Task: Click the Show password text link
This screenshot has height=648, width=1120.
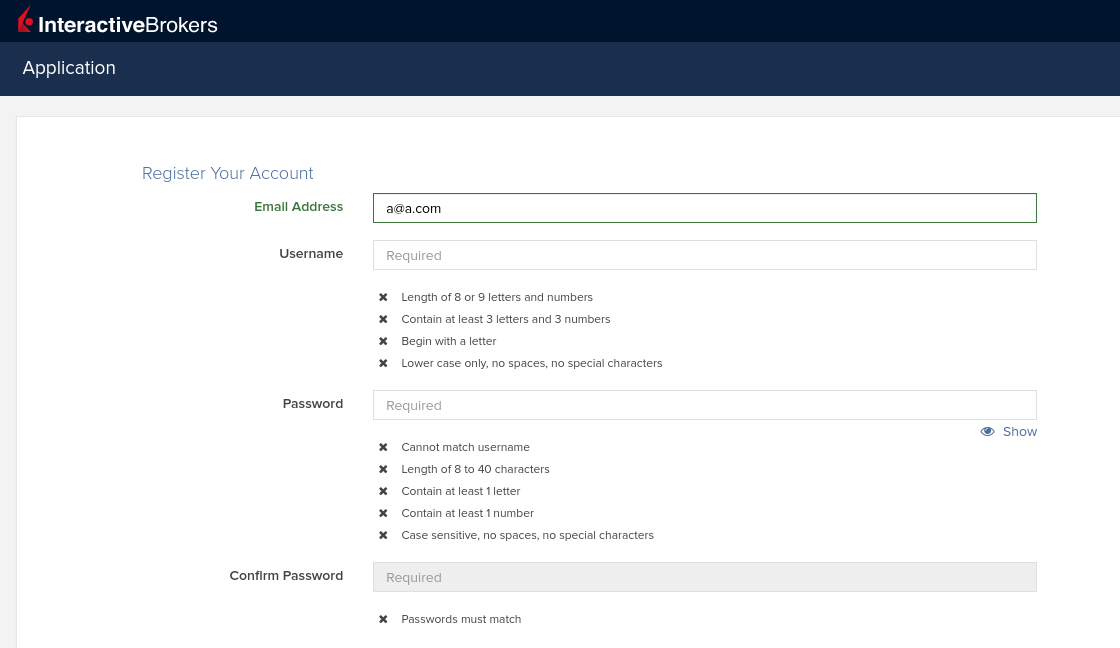Action: click(1019, 432)
